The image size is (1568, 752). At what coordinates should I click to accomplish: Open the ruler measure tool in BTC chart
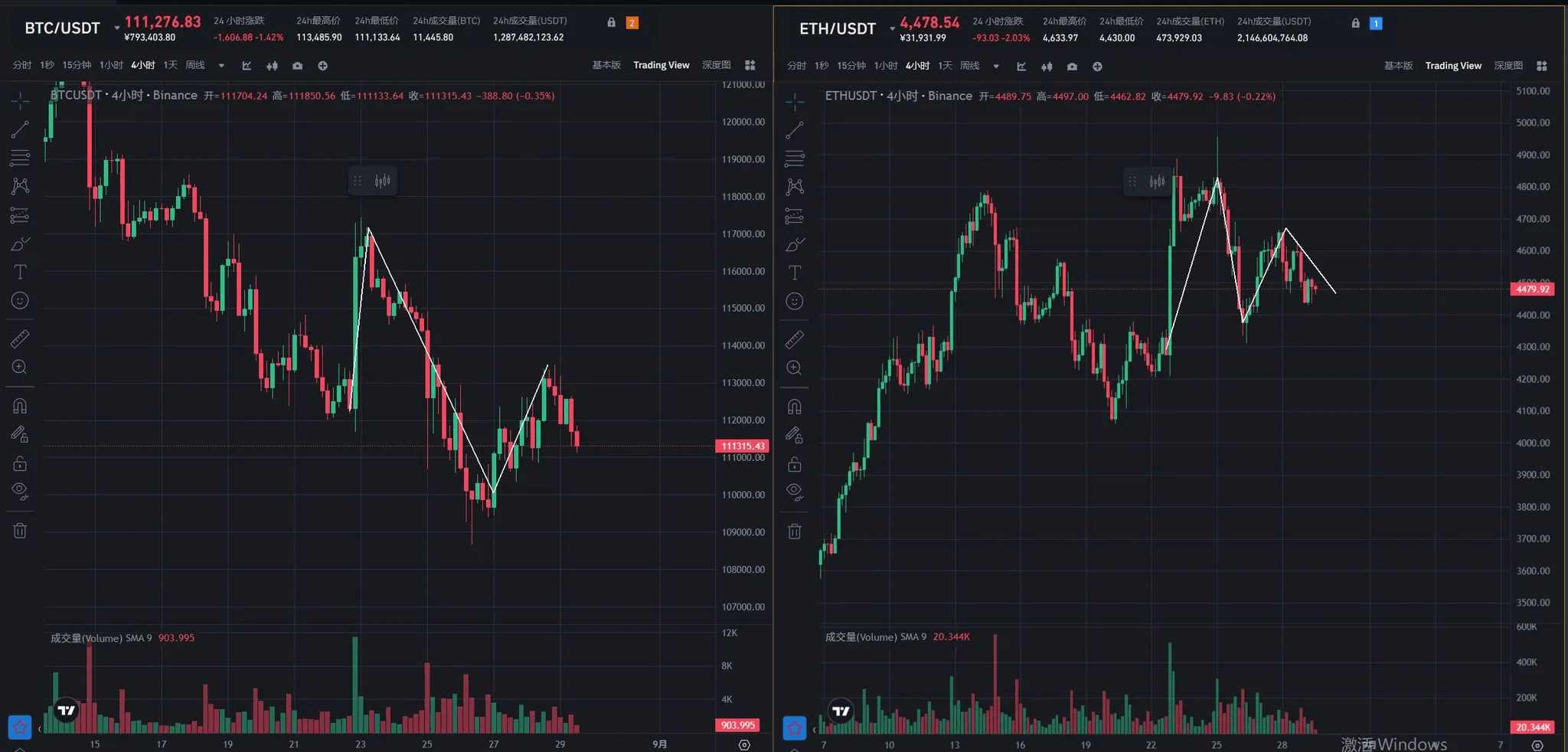pos(20,338)
